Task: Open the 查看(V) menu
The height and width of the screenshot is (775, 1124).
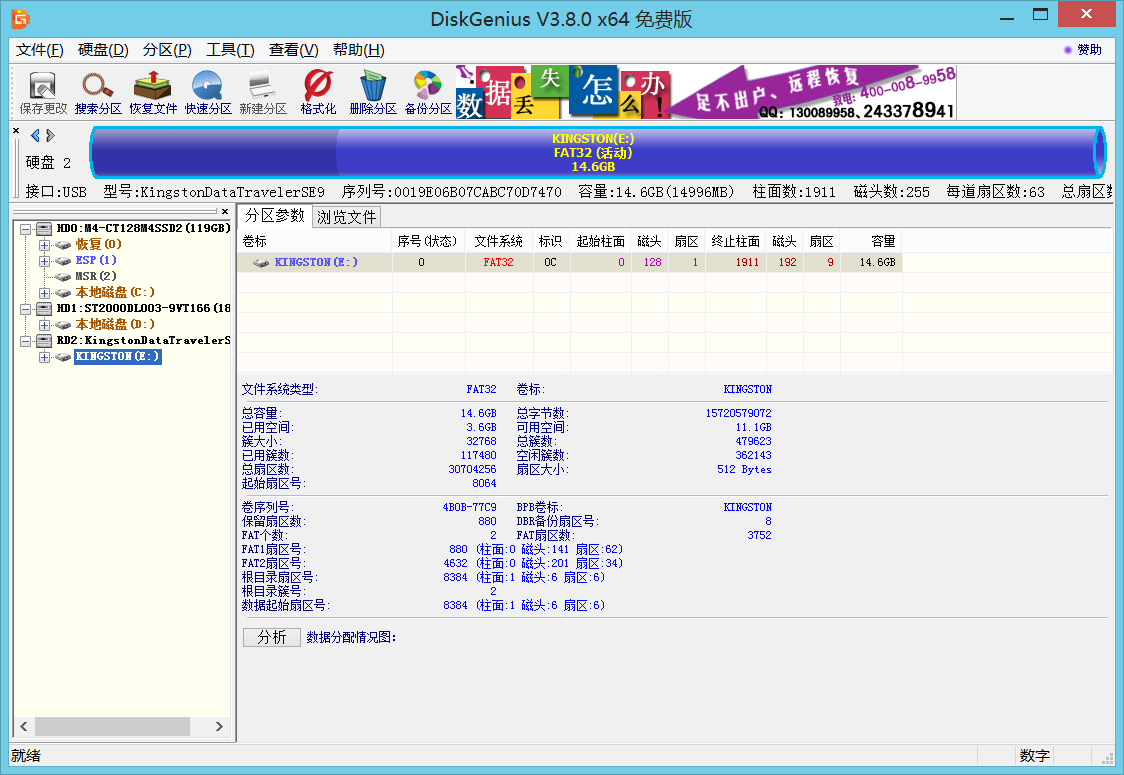Action: tap(293, 50)
